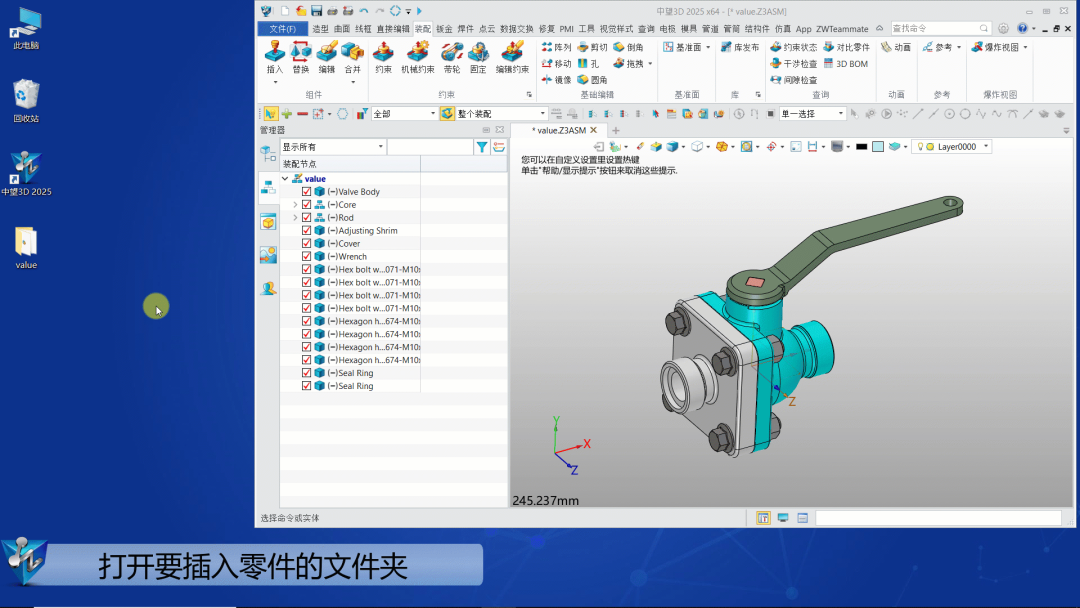Click the black color swatch in view toolbar
1080x608 pixels.
[861, 147]
